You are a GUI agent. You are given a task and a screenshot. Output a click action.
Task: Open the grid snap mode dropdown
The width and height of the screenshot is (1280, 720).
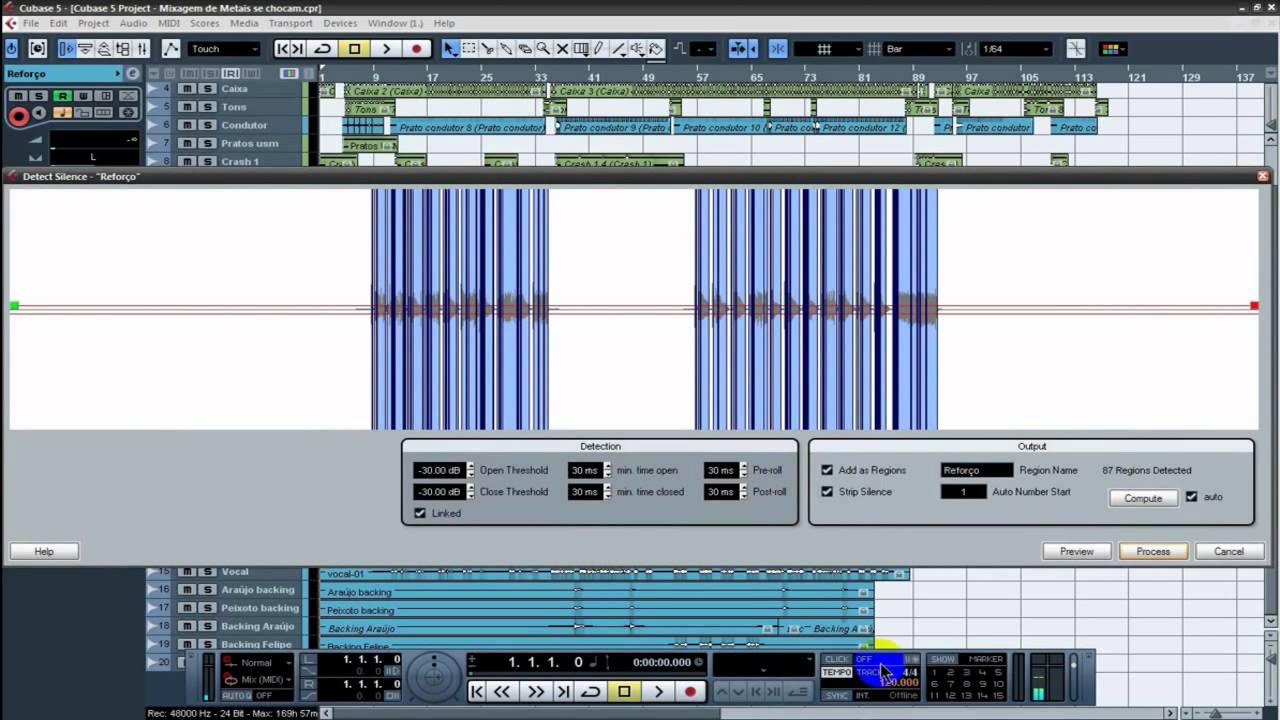tap(830, 48)
